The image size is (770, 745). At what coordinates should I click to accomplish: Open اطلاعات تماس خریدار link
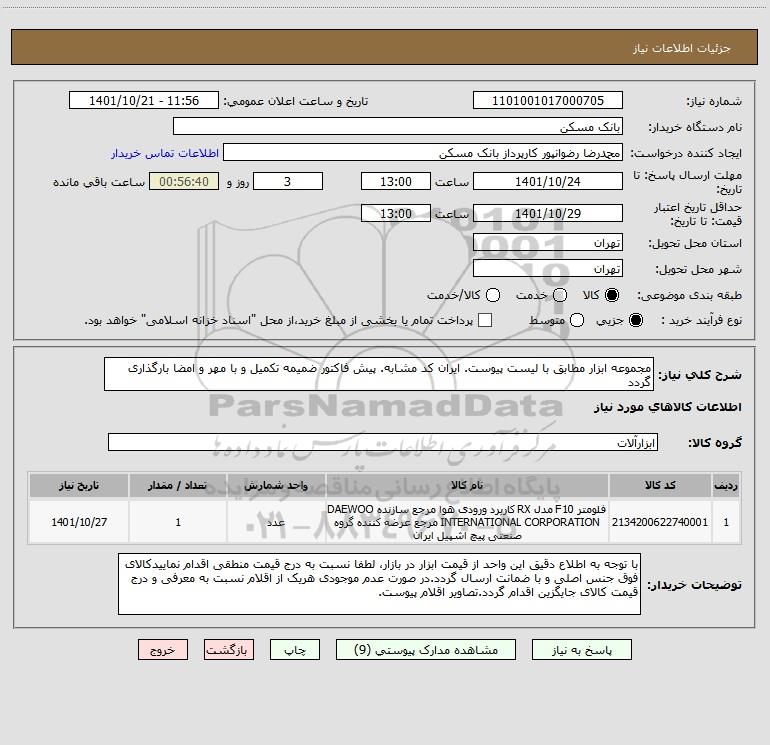click(x=165, y=153)
